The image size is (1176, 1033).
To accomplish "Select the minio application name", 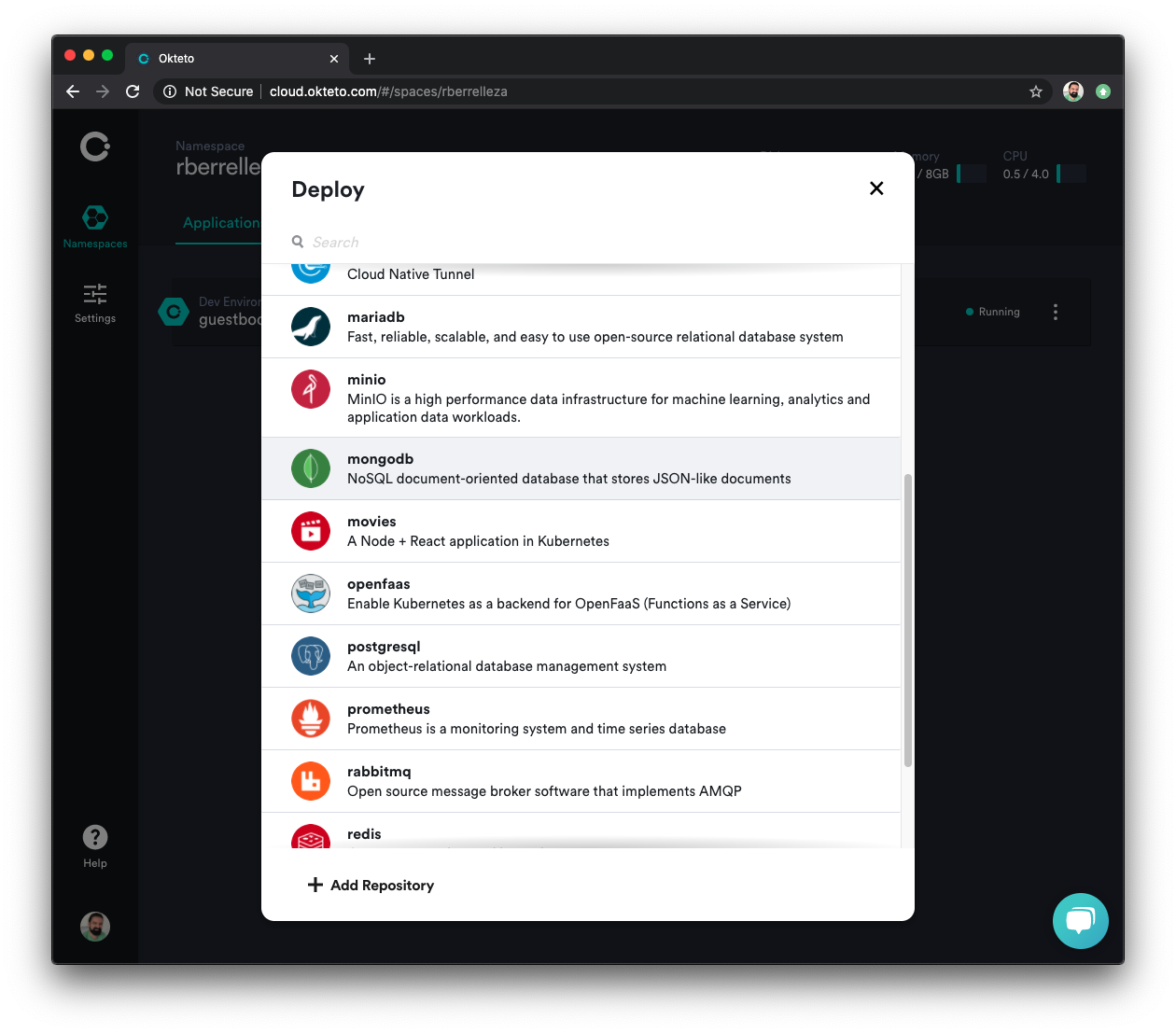I will pos(367,380).
